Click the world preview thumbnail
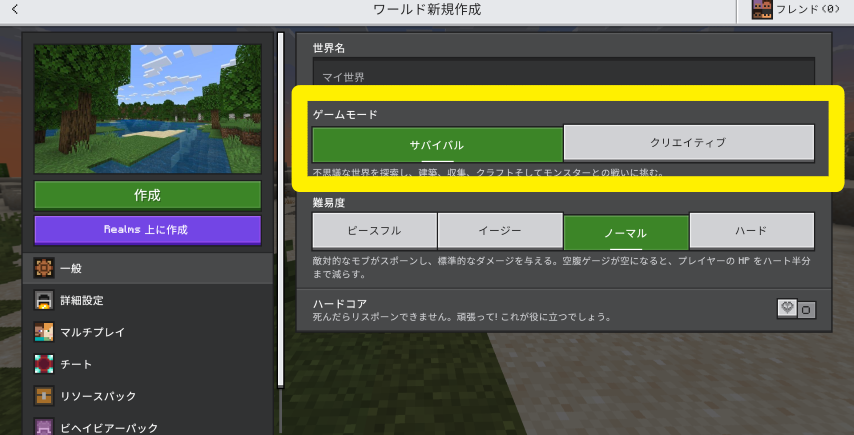Screen dimensions: 854x435 click(x=148, y=109)
